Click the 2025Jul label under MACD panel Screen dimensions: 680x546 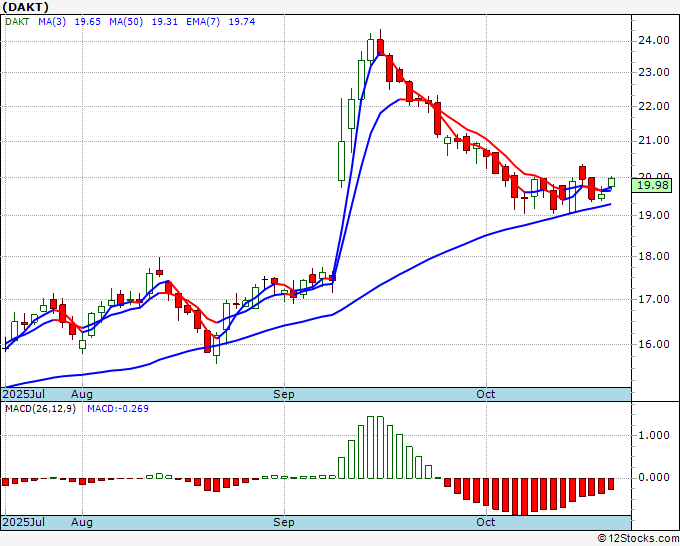click(23, 523)
